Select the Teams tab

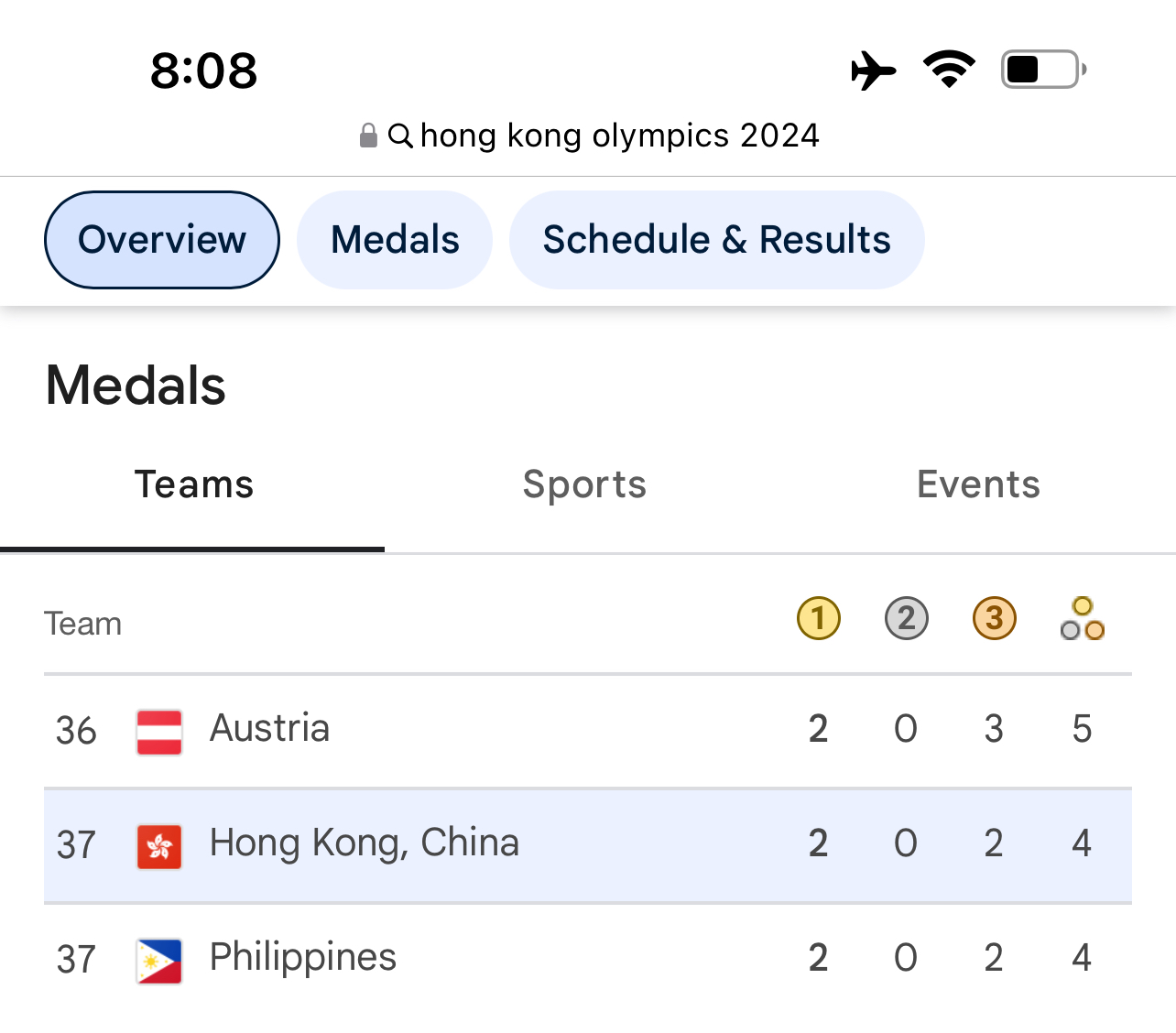point(193,484)
